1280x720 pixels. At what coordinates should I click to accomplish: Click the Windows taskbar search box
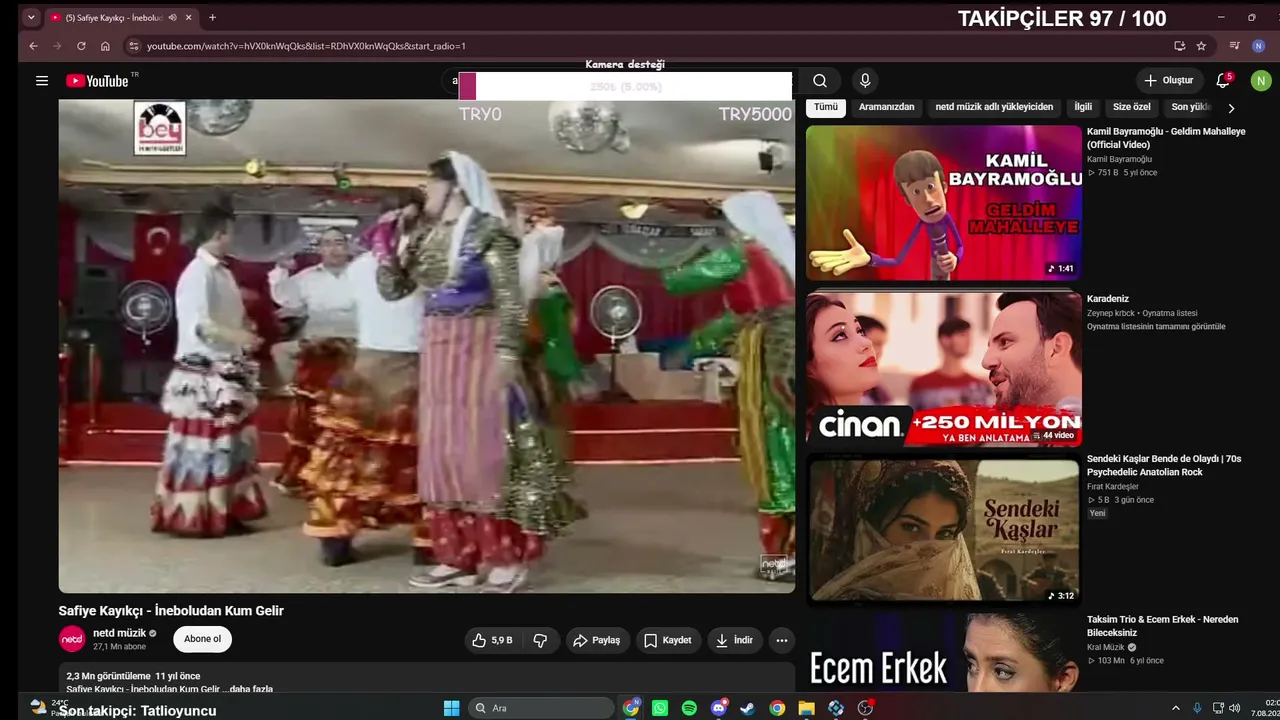click(541, 708)
